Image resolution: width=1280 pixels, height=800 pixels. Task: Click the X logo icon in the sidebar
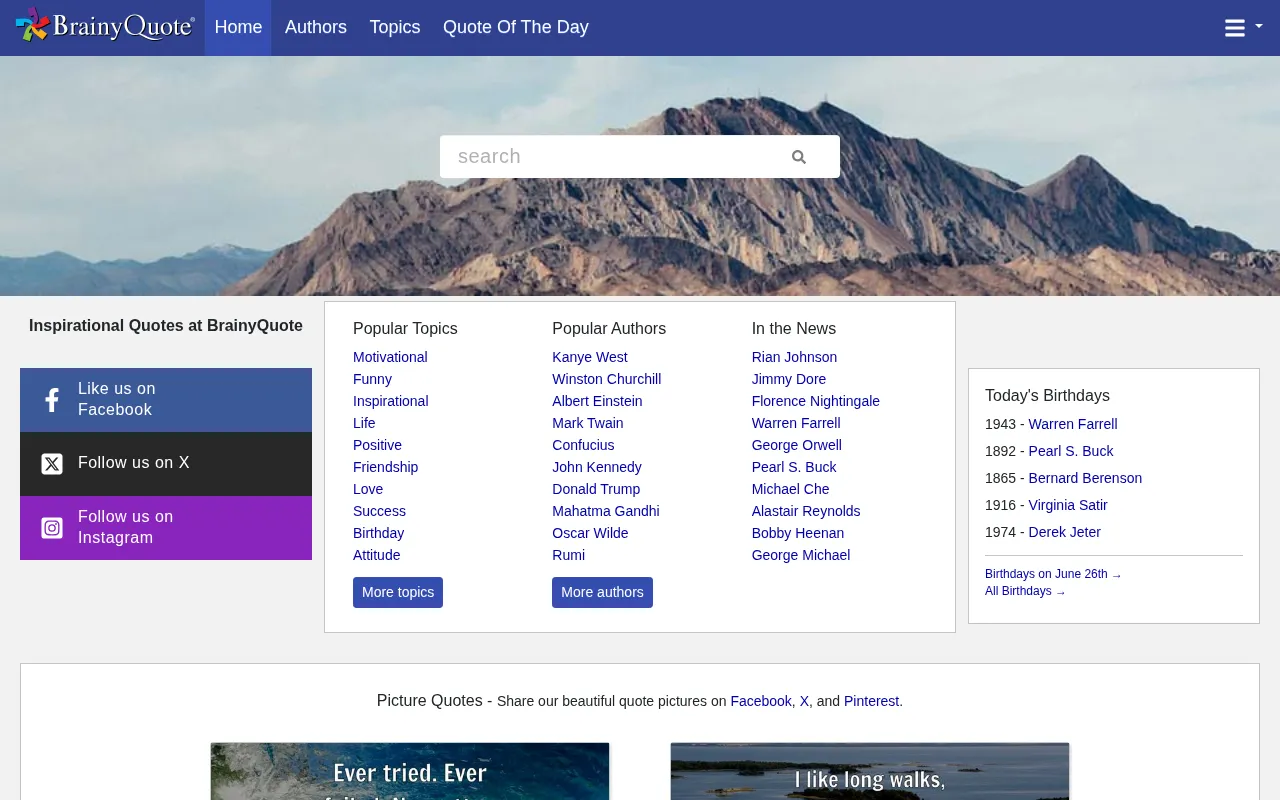pos(52,464)
